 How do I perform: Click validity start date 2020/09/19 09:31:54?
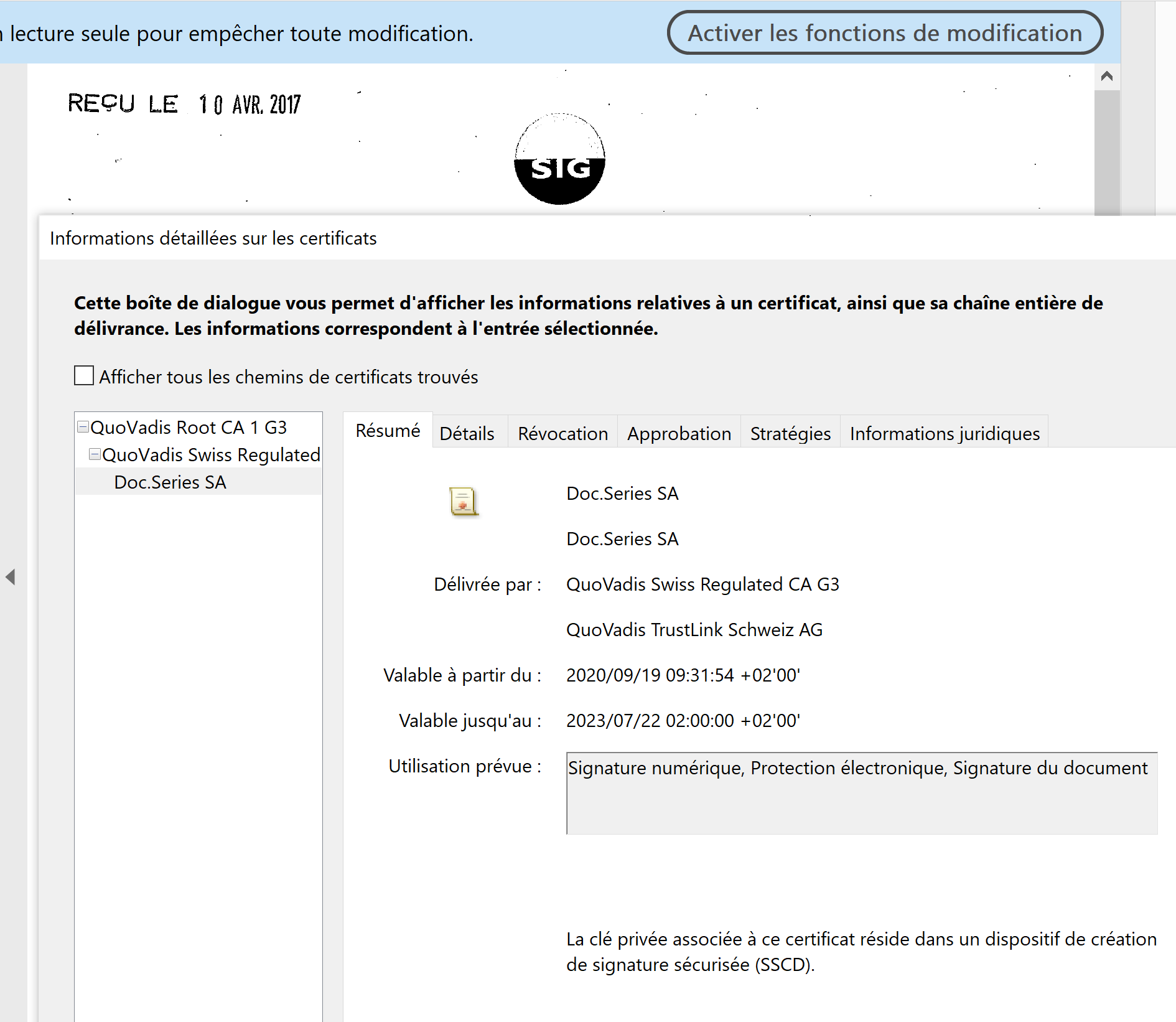coord(683,675)
